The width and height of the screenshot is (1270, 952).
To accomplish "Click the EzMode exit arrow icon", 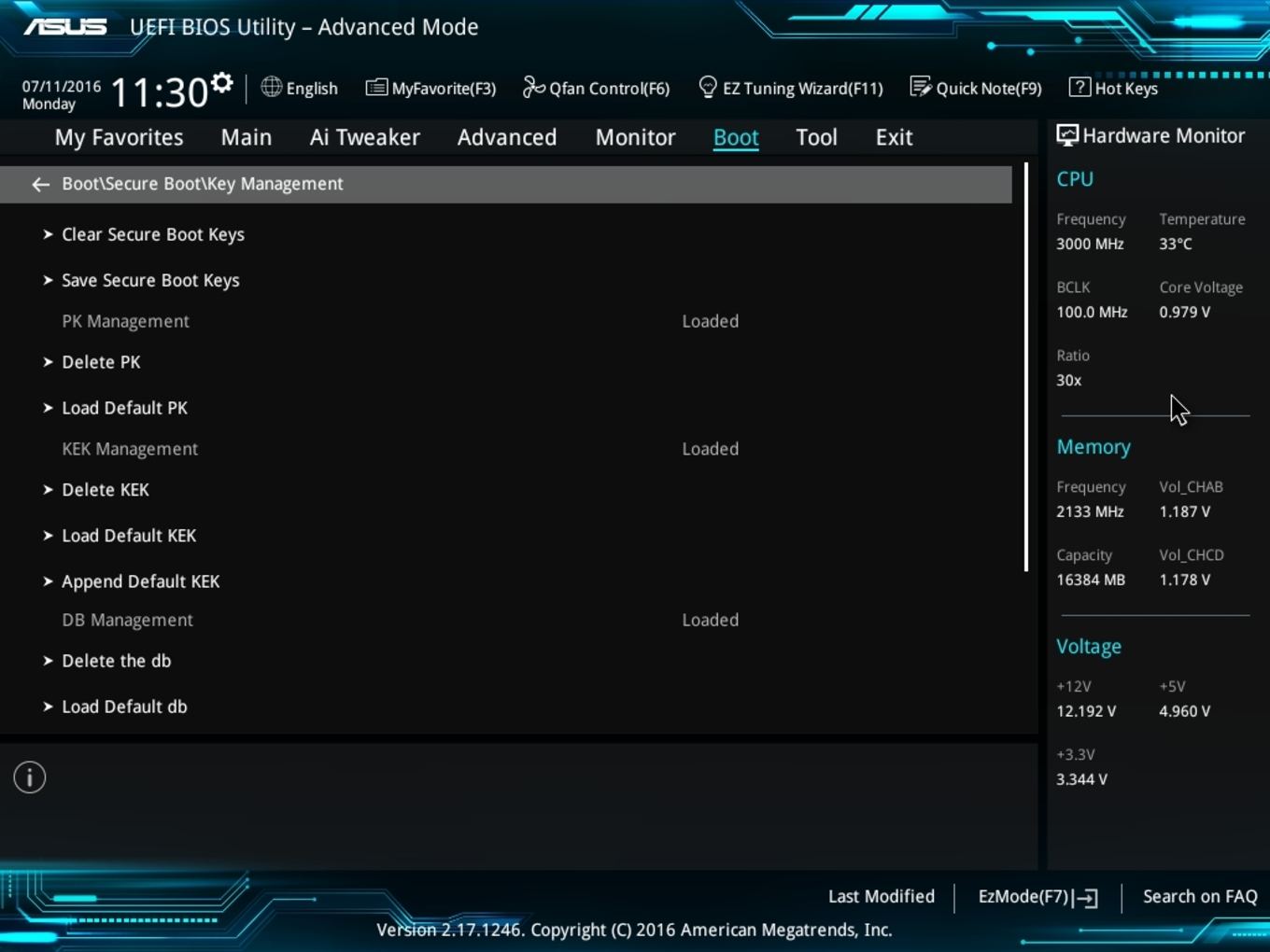I will pos(1085,898).
